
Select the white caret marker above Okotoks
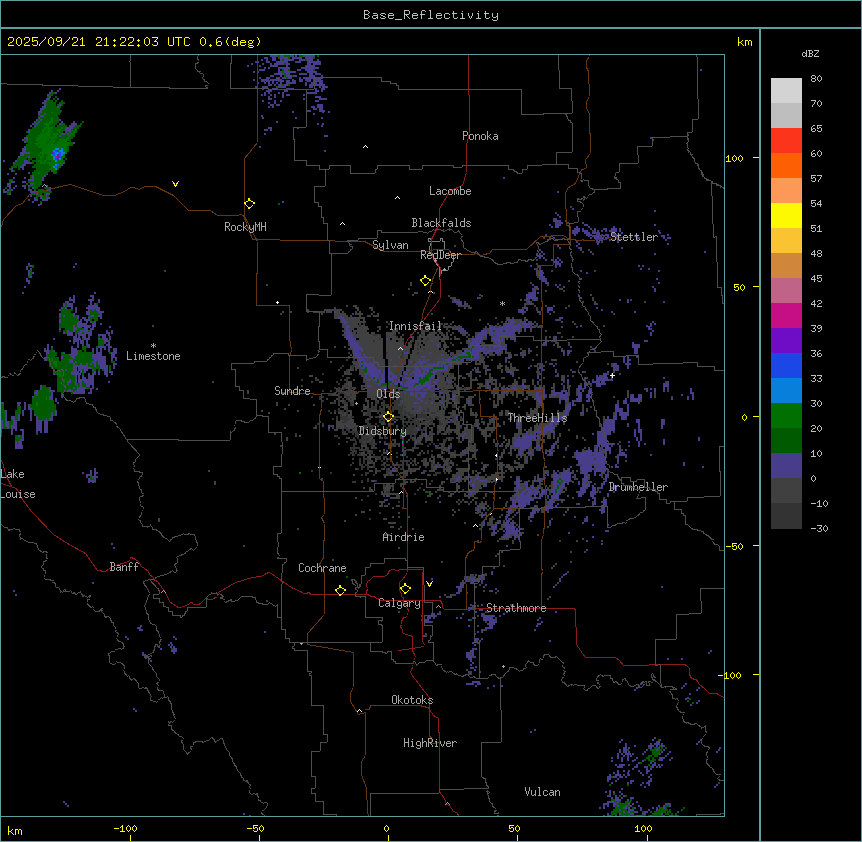pos(360,711)
